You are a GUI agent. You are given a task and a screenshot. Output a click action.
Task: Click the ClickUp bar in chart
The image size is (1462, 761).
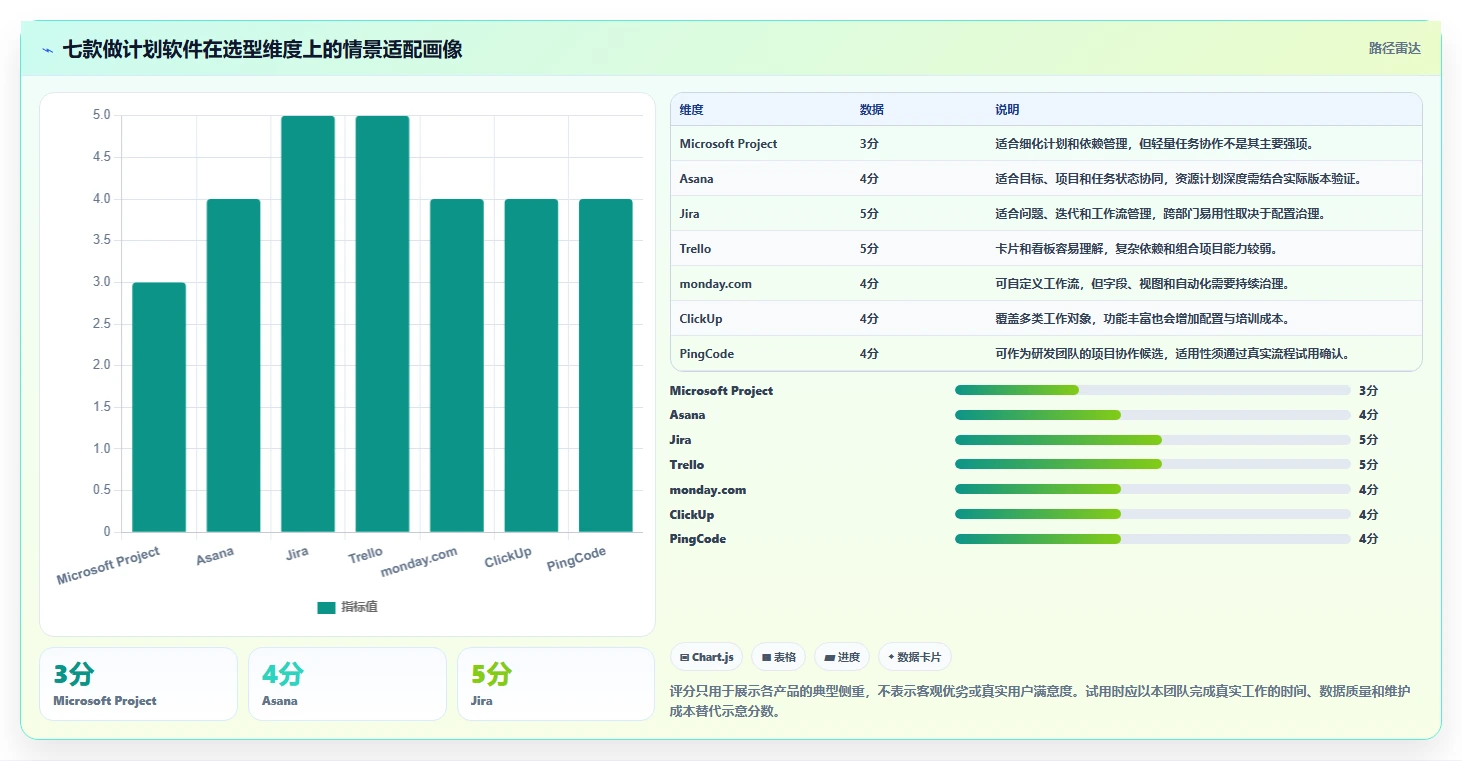click(531, 365)
